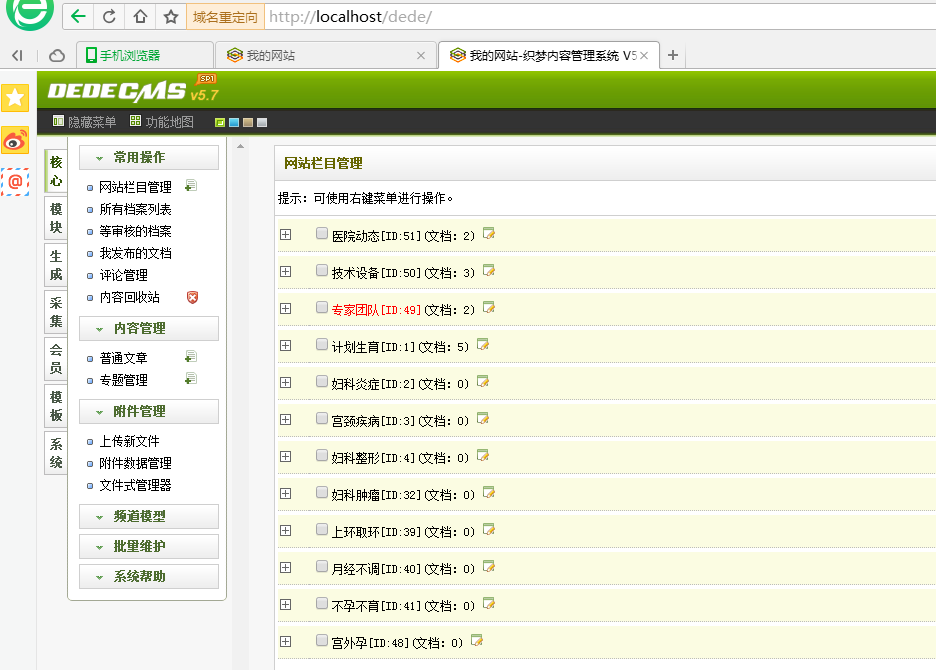Expand the 频道模型 menu section
This screenshot has height=670, width=936.
148,516
